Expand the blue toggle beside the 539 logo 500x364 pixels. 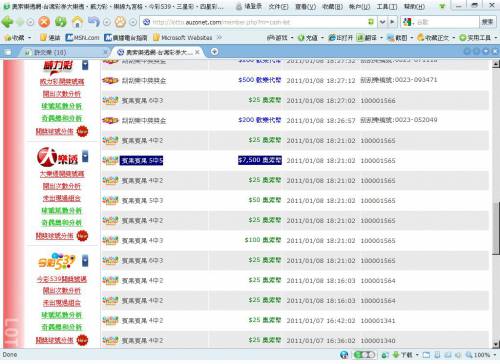pos(85,260)
